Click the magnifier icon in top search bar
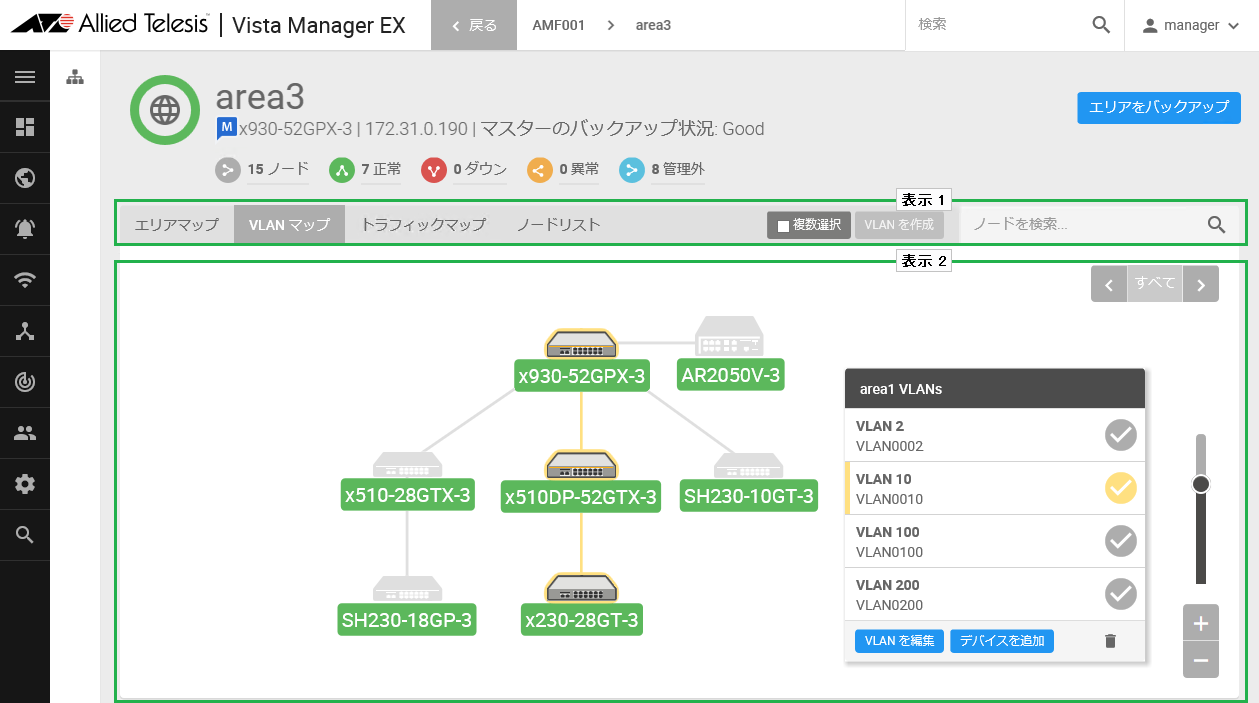The image size is (1259, 703). tap(1101, 25)
